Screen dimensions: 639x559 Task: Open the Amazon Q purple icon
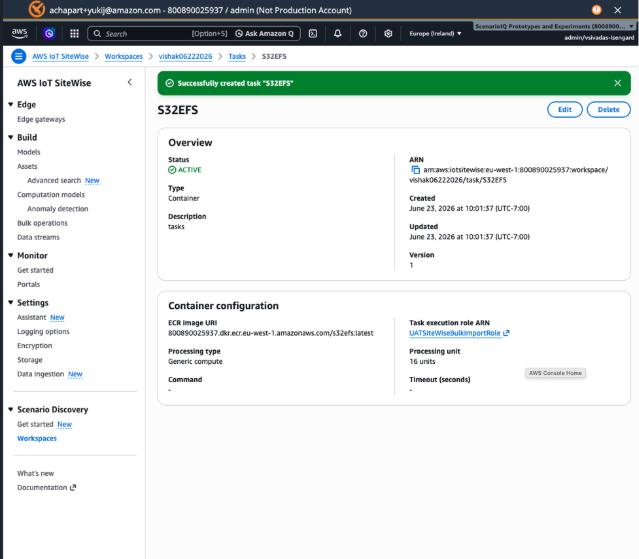[49, 33]
